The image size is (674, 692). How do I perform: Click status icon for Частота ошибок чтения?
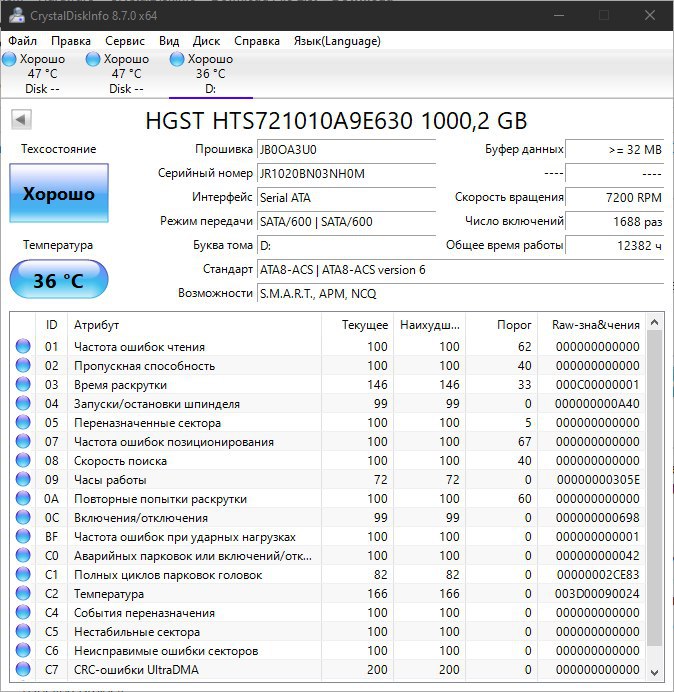[23, 346]
